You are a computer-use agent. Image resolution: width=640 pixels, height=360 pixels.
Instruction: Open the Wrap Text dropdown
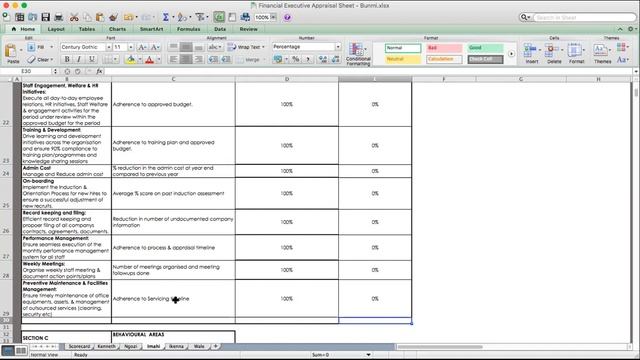point(263,47)
